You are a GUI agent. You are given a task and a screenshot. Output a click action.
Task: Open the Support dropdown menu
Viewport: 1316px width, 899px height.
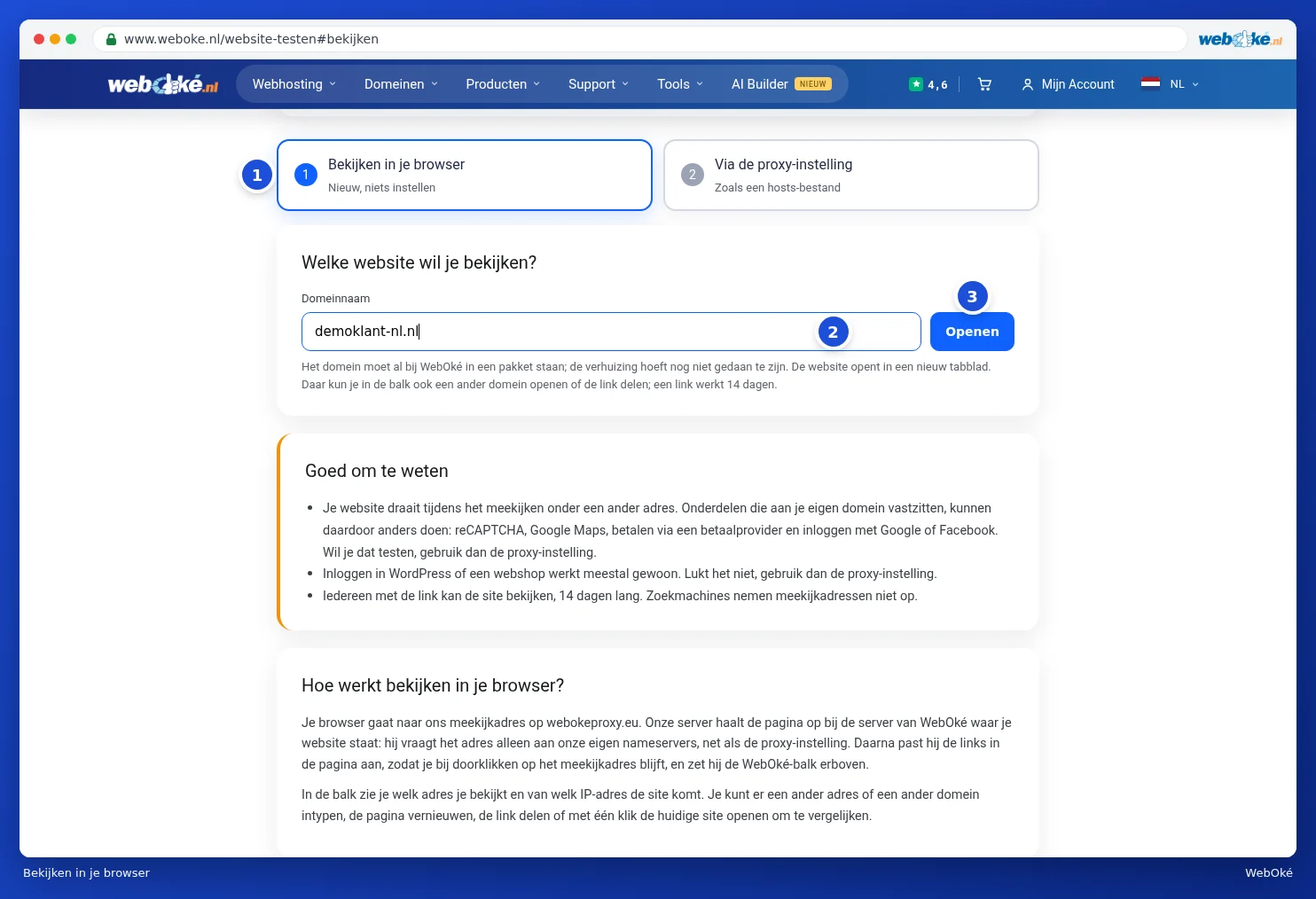coord(599,84)
